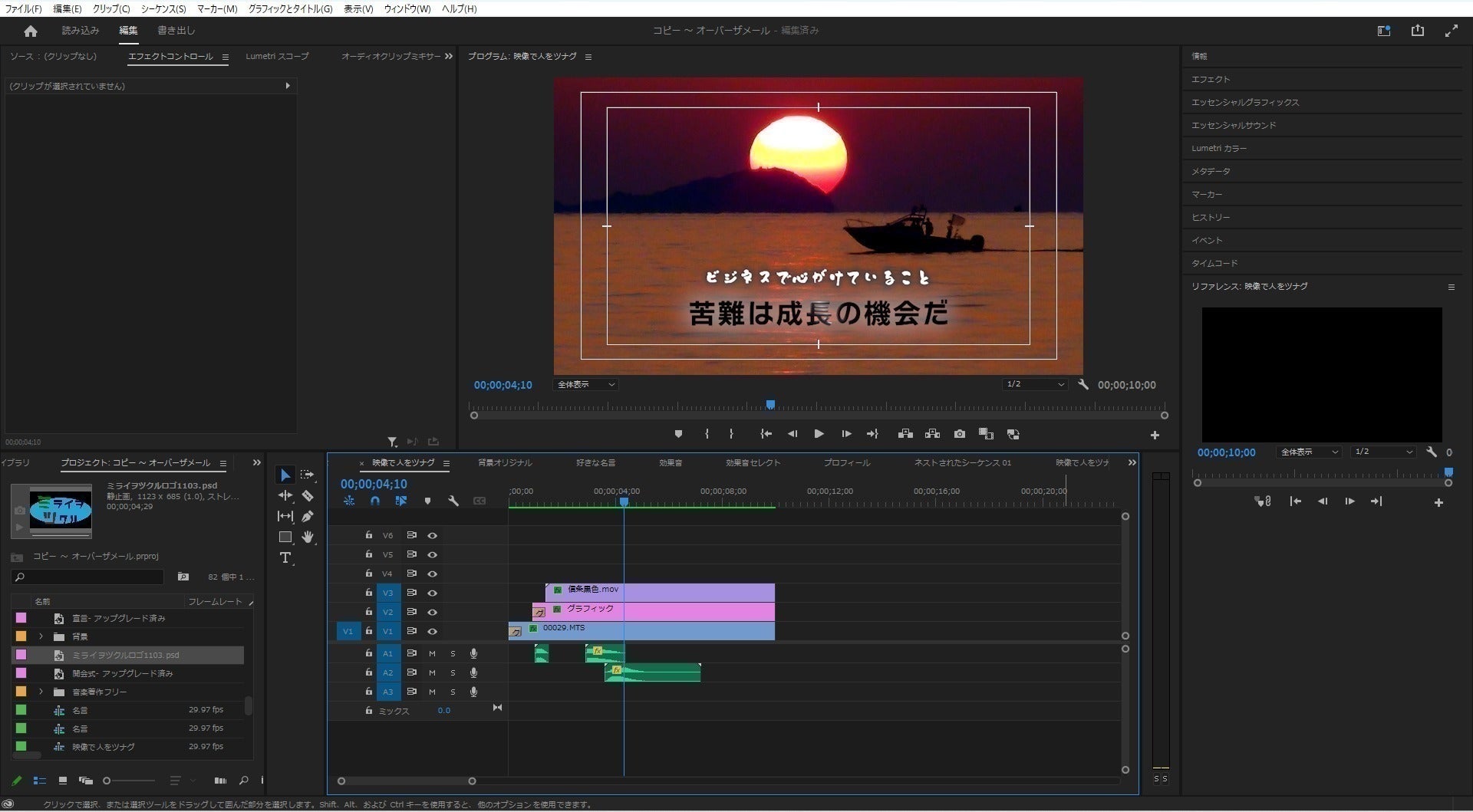Click the Find magnifier in Project panel footer

pyautogui.click(x=243, y=781)
